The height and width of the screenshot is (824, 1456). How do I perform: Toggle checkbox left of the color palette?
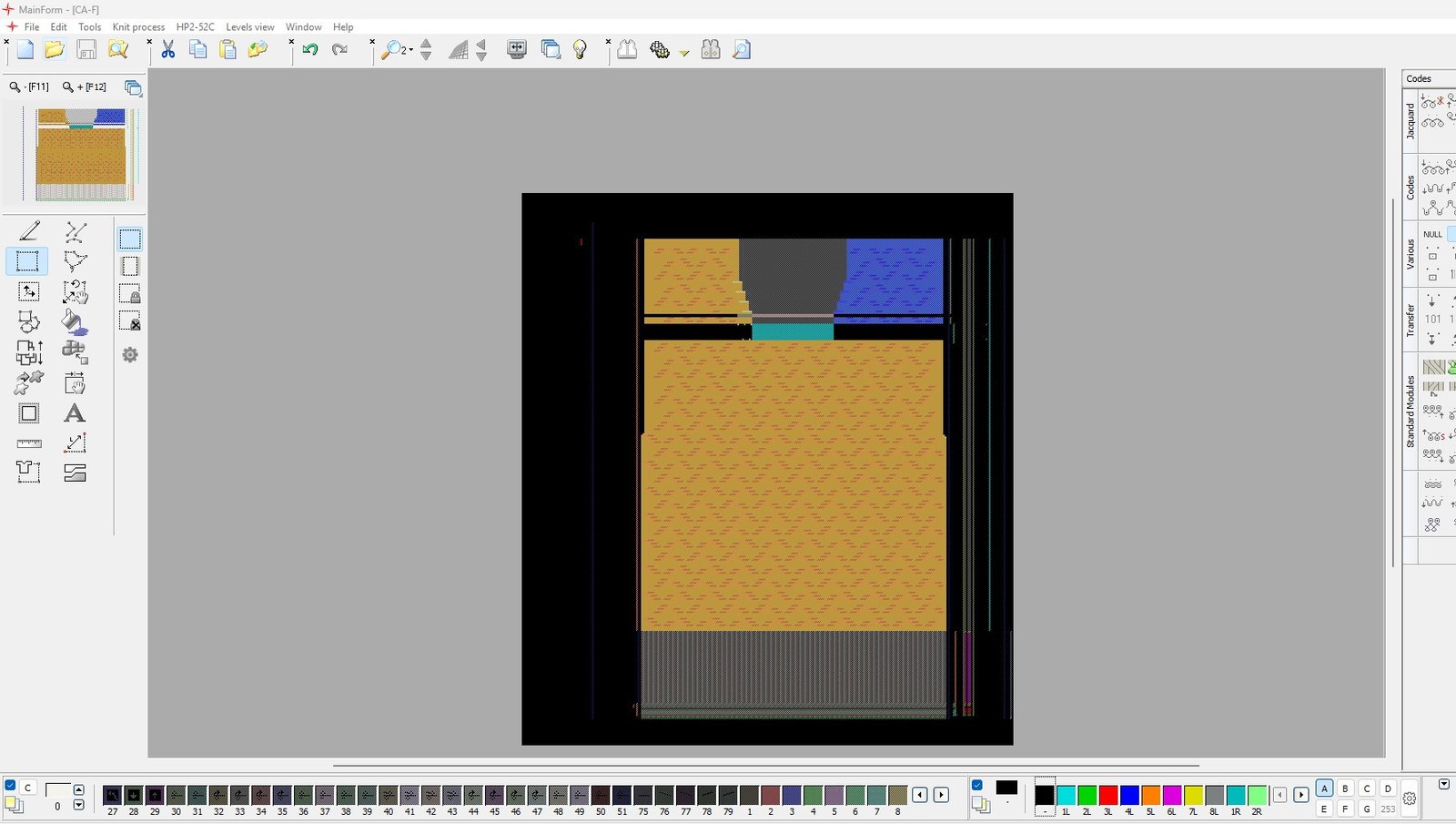tap(976, 786)
